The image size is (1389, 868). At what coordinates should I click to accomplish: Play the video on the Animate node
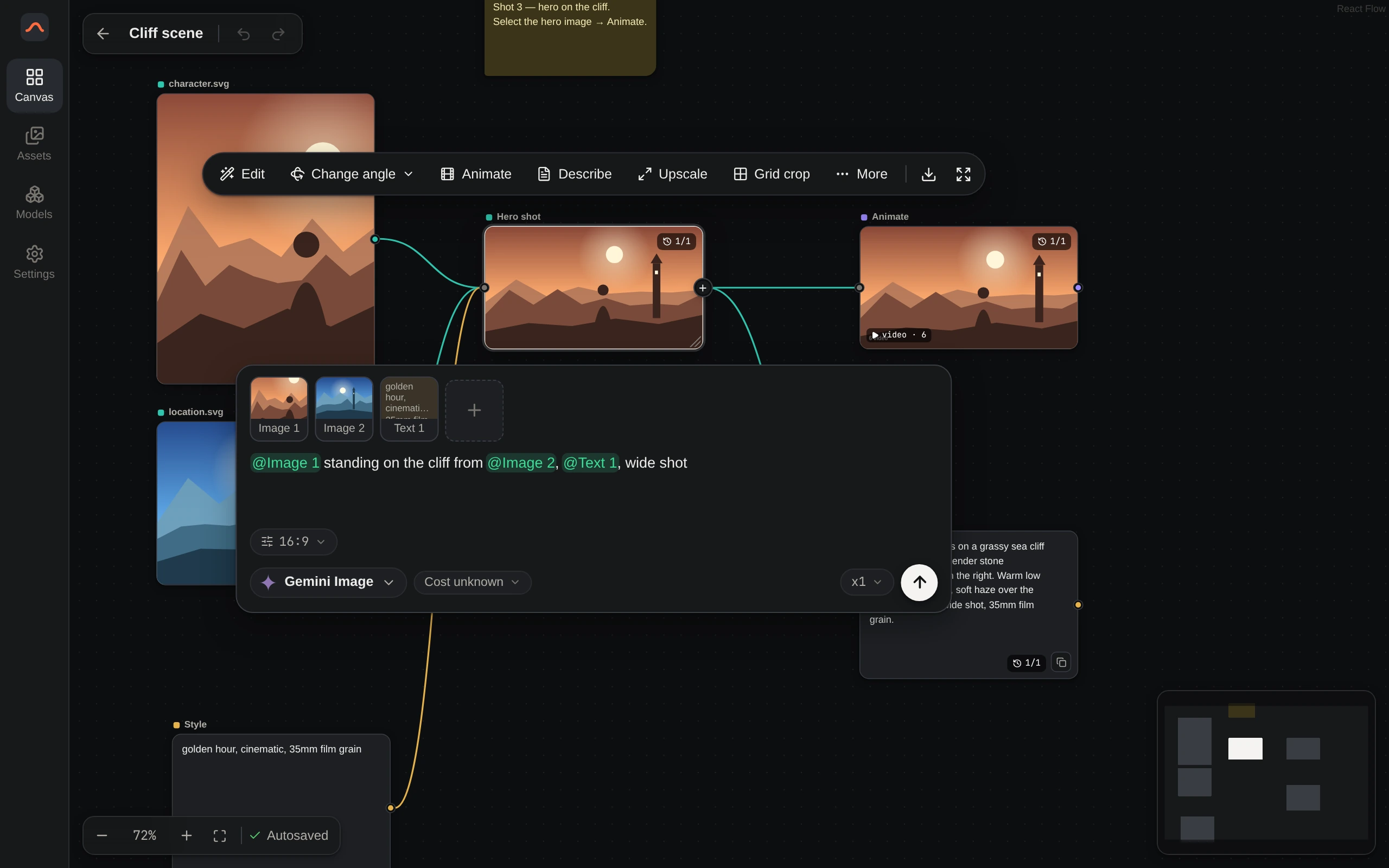point(875,335)
